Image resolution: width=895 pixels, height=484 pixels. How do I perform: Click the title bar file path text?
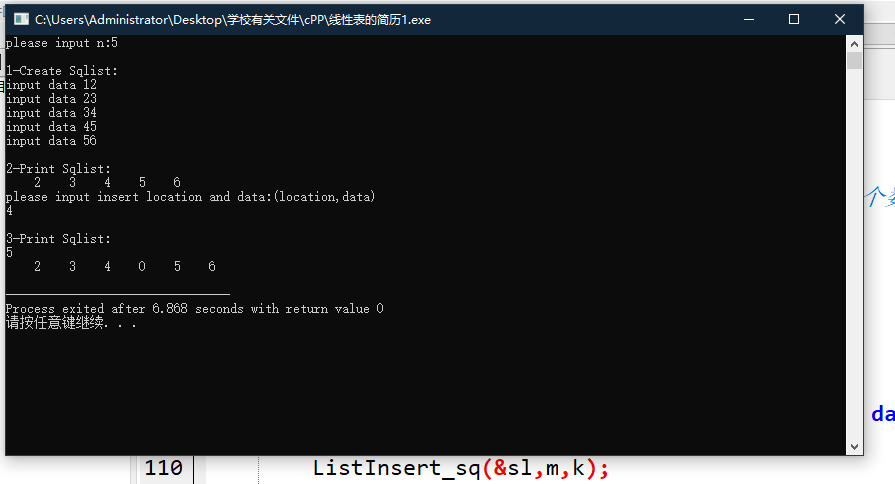pyautogui.click(x=233, y=20)
